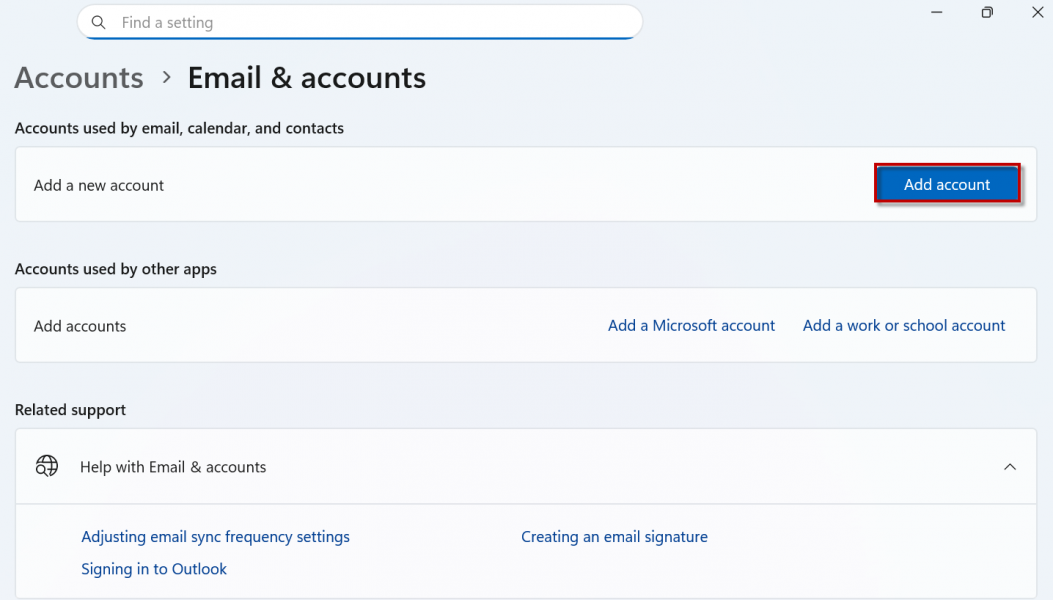Image resolution: width=1053 pixels, height=600 pixels.
Task: Toggle the Help with Email & accounts header
Action: tap(173, 467)
